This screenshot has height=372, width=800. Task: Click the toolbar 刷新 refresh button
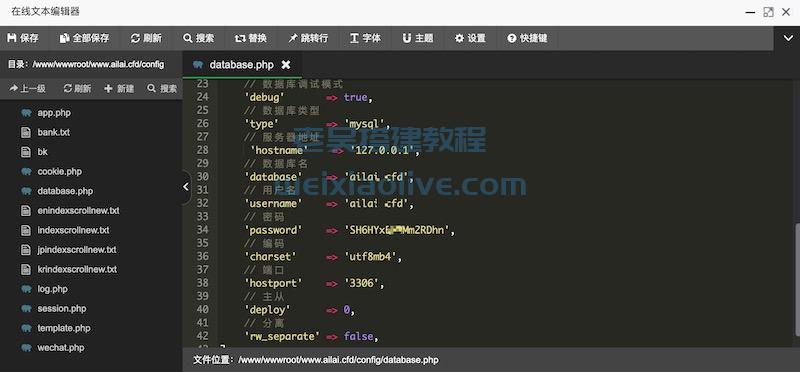146,38
